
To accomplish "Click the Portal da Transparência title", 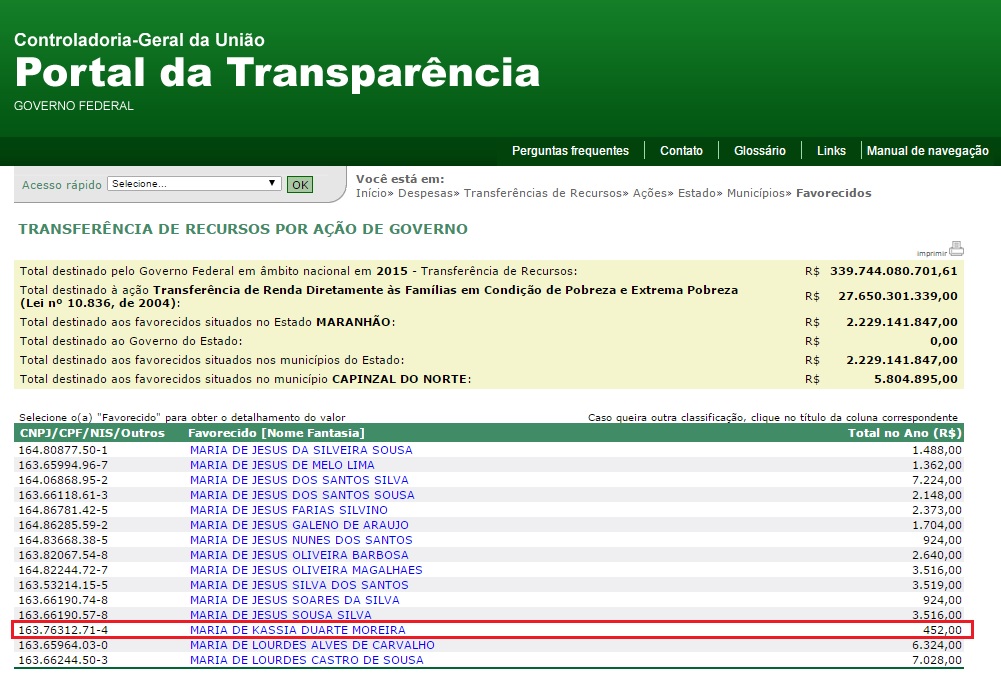I will pyautogui.click(x=277, y=73).
